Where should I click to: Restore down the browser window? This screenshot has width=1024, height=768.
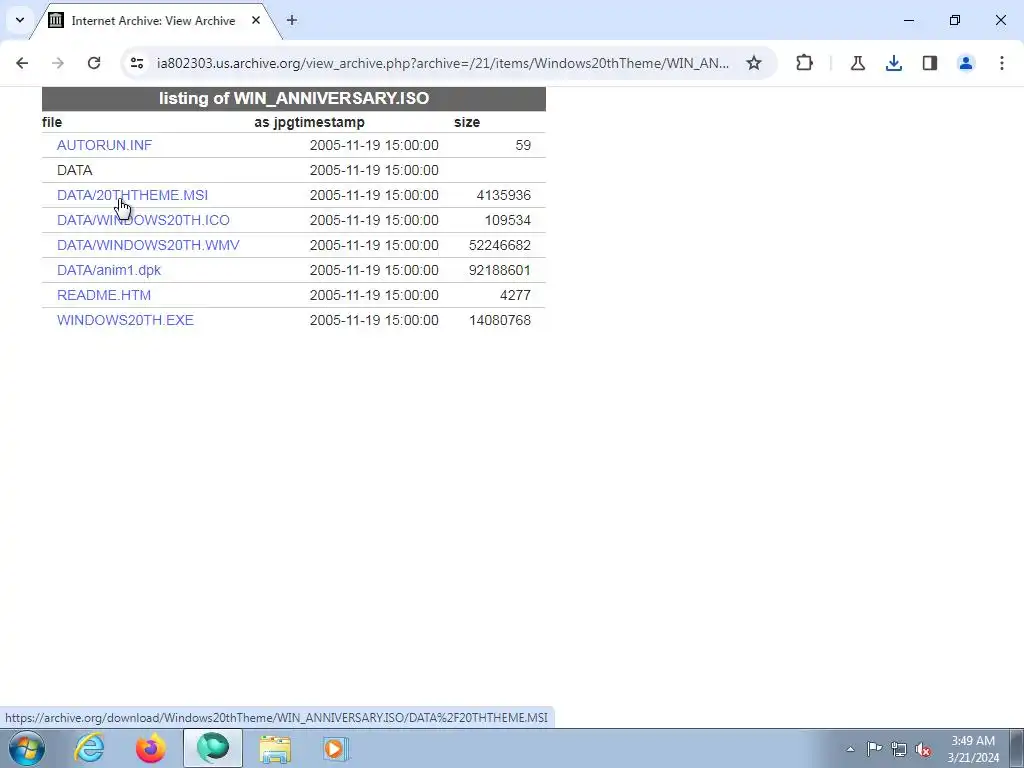tap(955, 20)
